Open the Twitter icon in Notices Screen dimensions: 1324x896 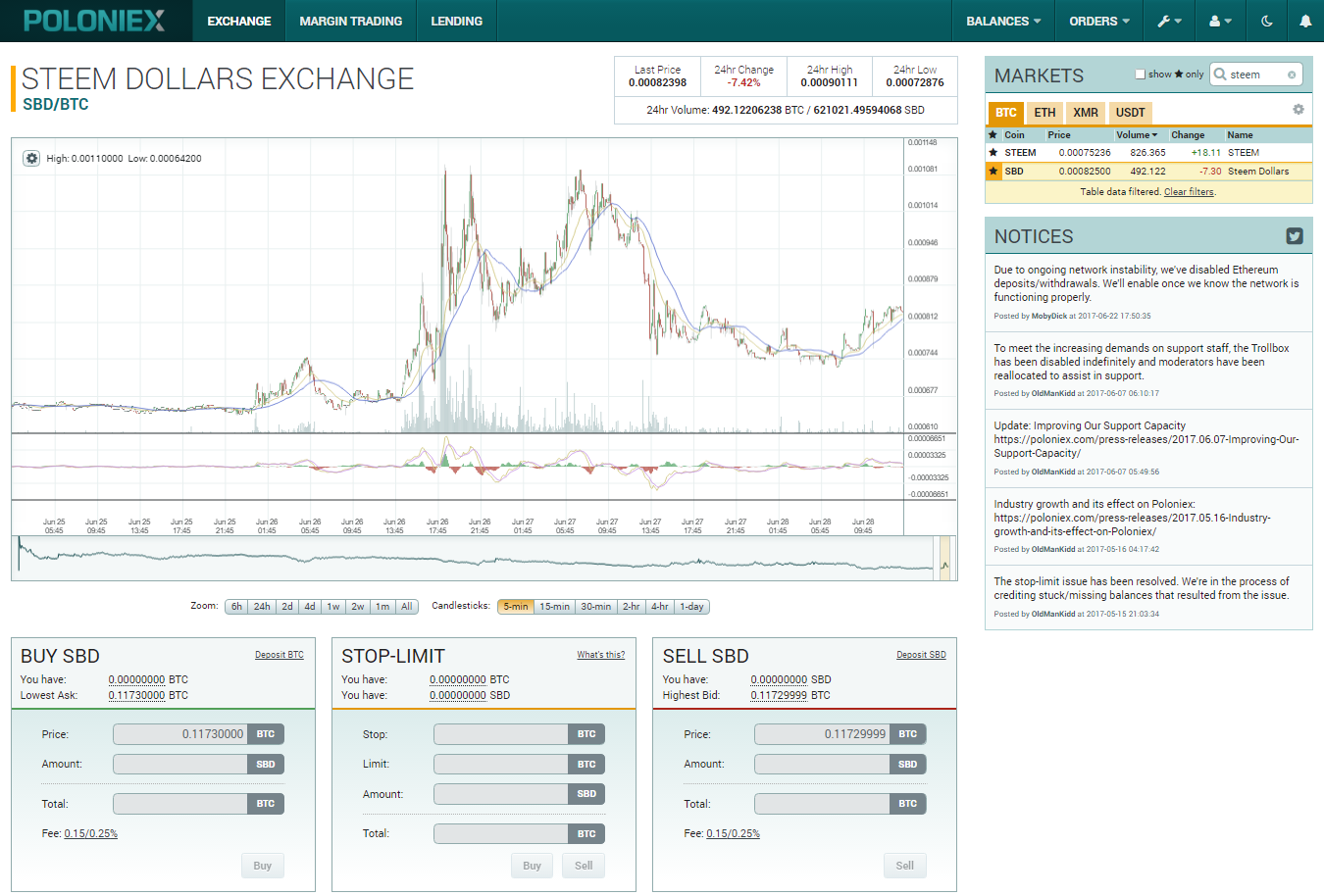(x=1295, y=236)
